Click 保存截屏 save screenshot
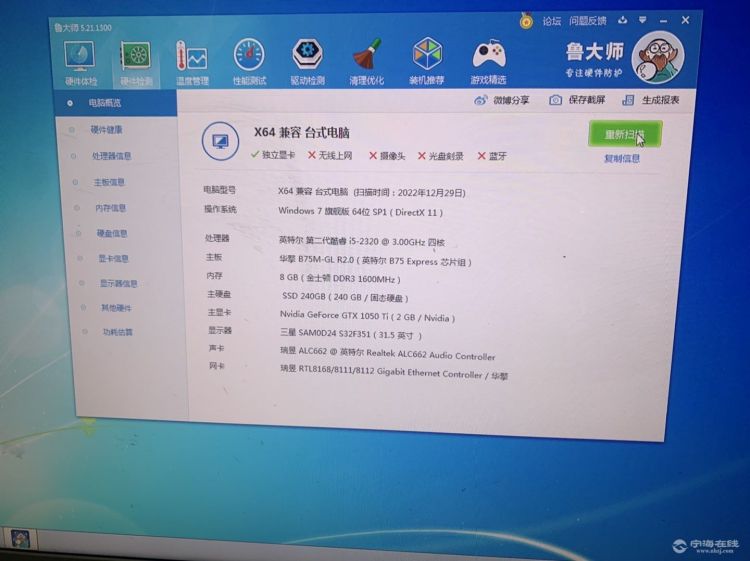This screenshot has width=750, height=561. pos(577,99)
